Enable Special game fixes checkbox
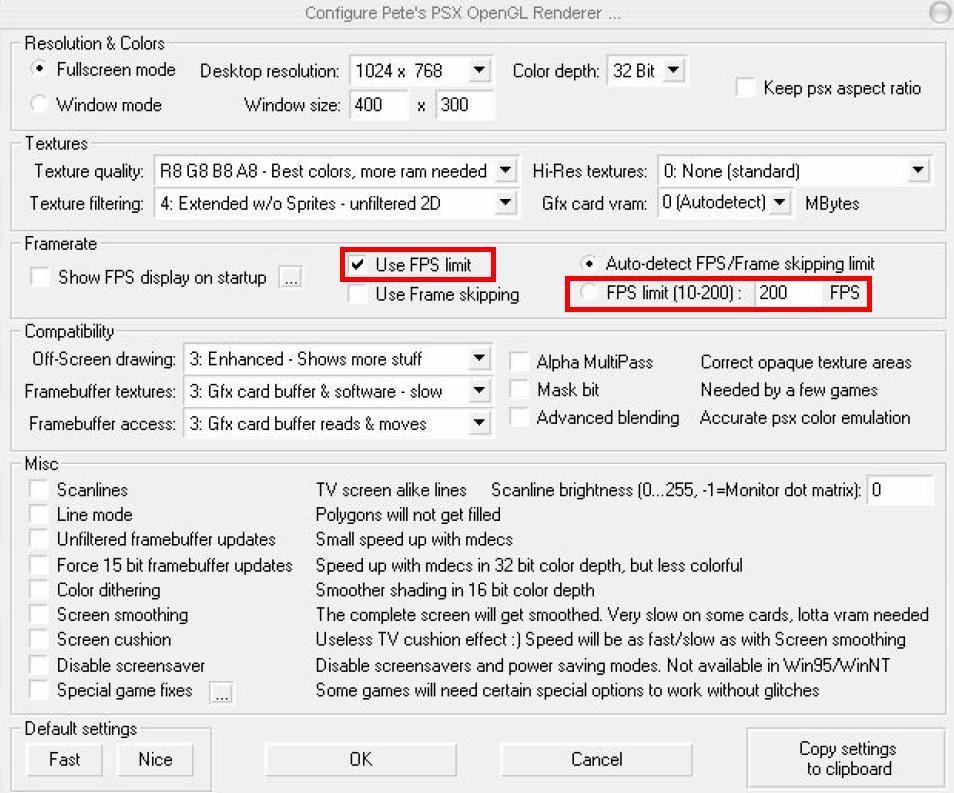This screenshot has width=954, height=793. tap(40, 690)
